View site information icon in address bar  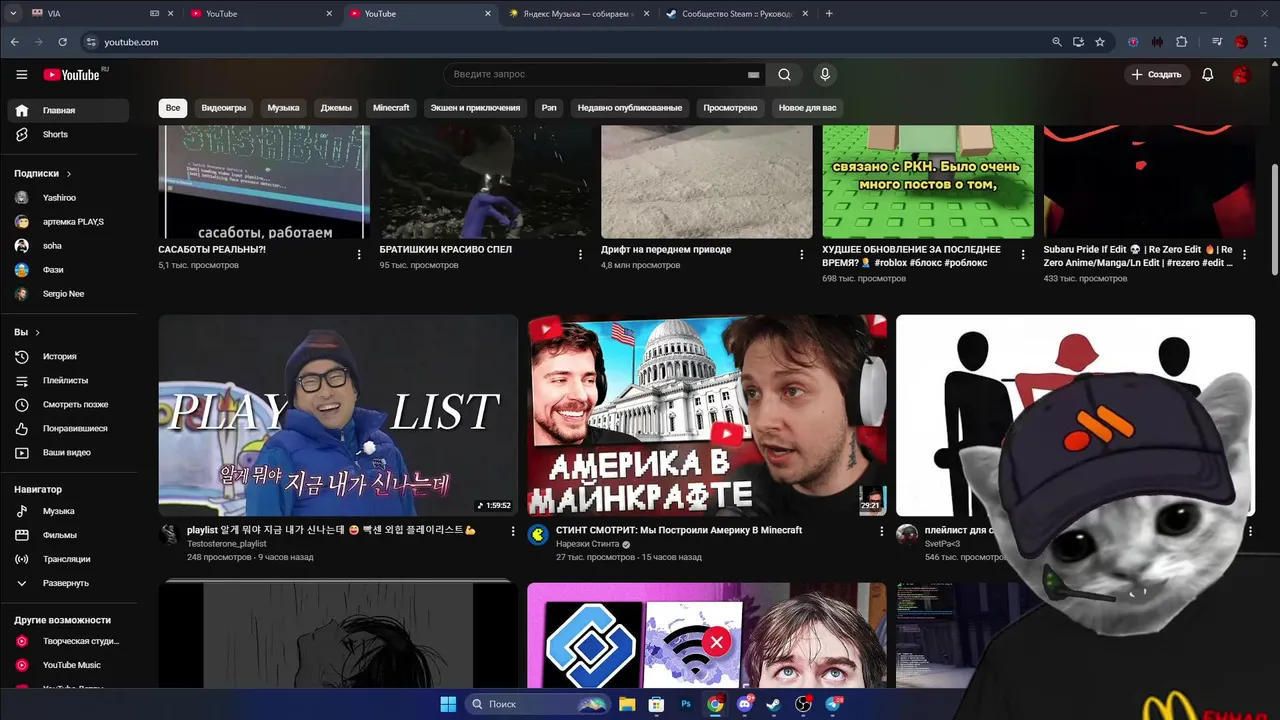(91, 42)
